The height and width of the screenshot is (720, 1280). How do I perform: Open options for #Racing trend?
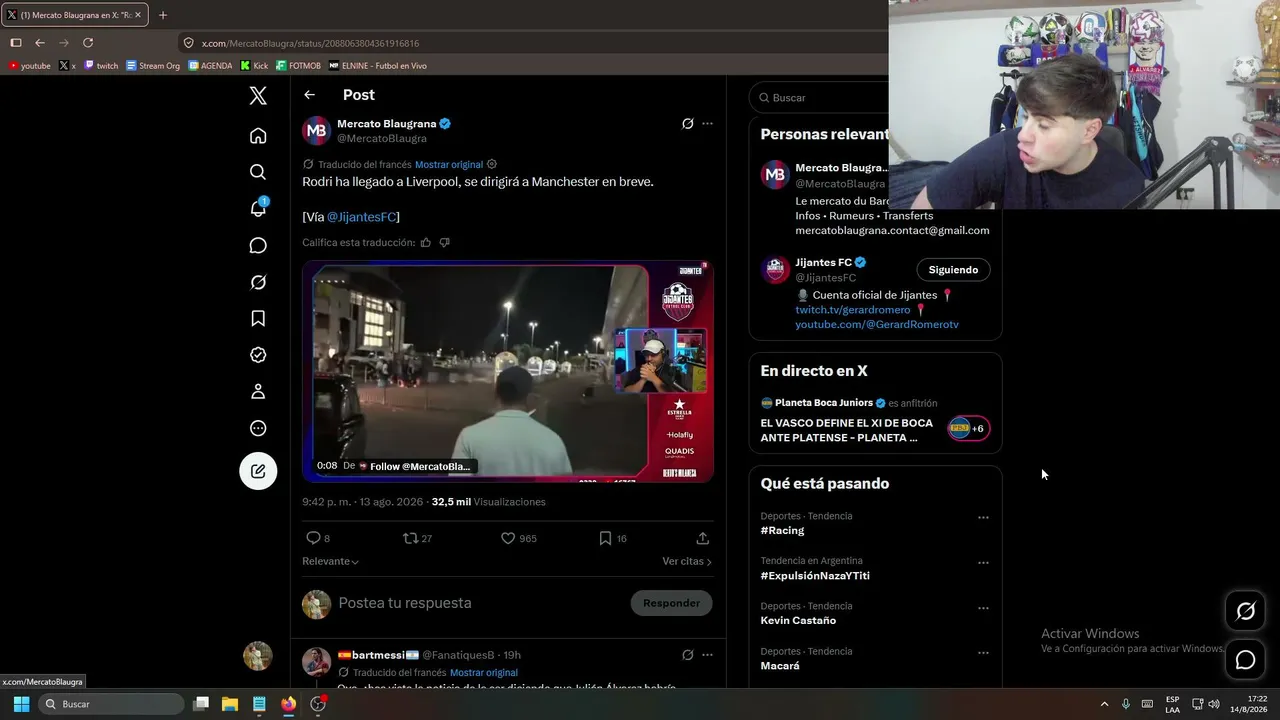[983, 518]
